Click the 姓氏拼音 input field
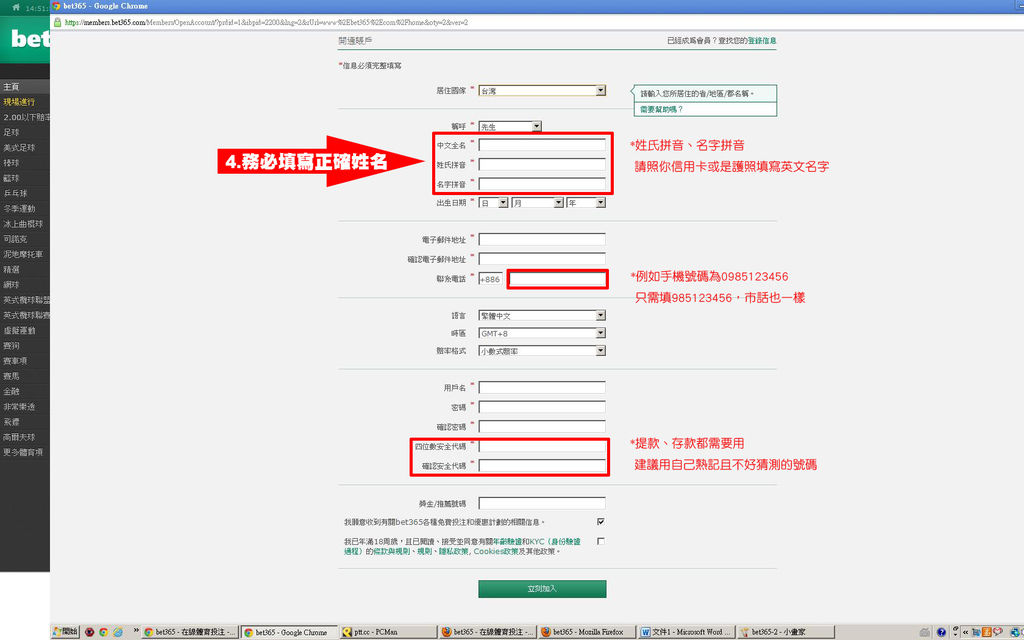 541,164
